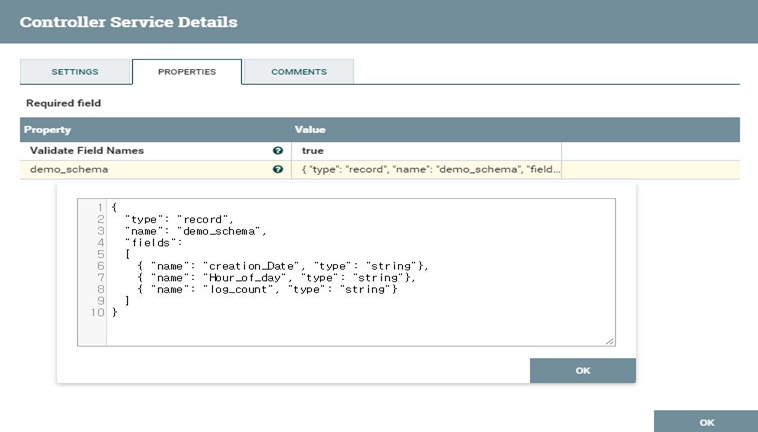Click line number 10 in editor gutter

[x=97, y=312]
